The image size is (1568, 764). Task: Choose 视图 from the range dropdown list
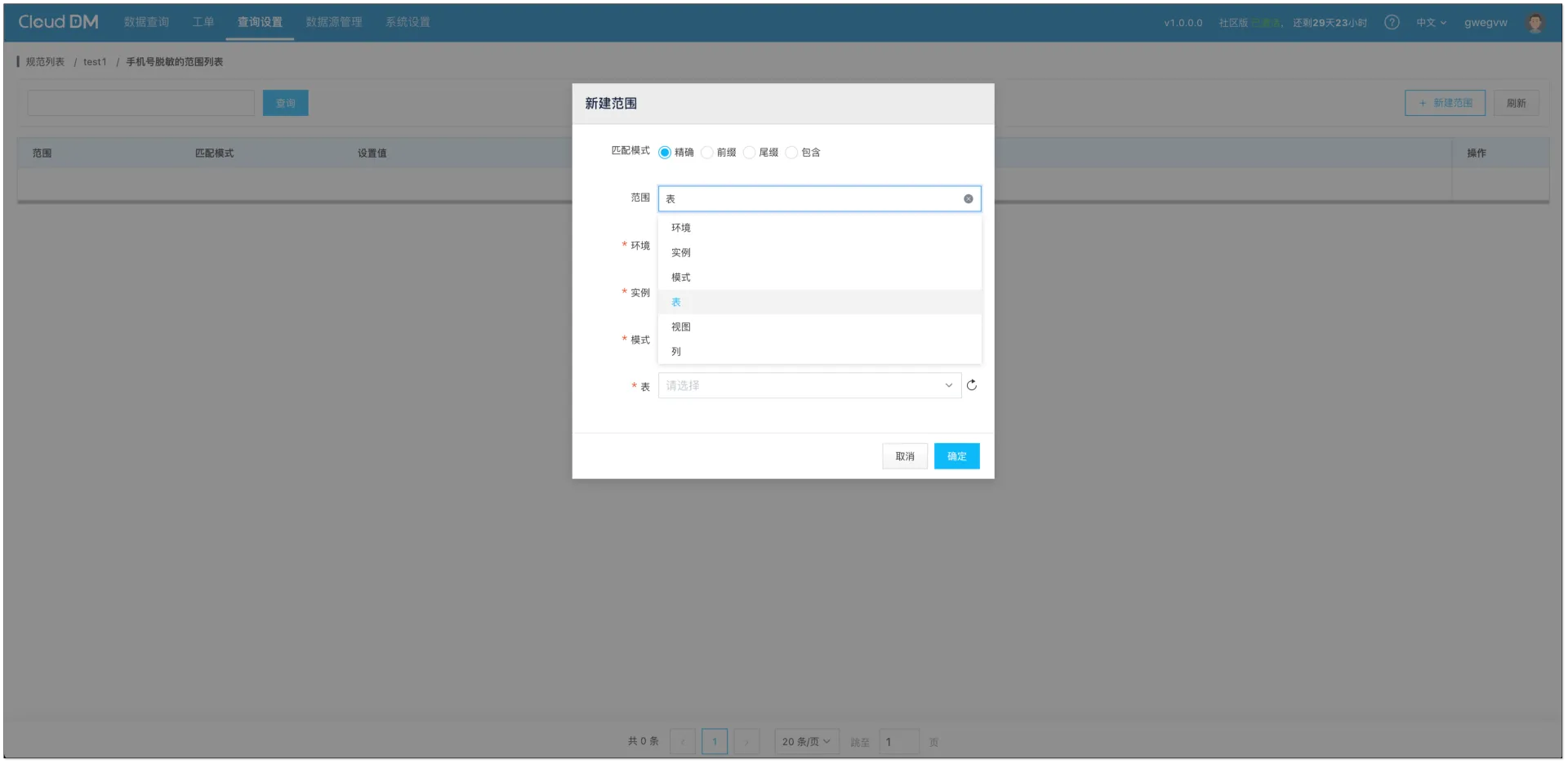tap(819, 326)
